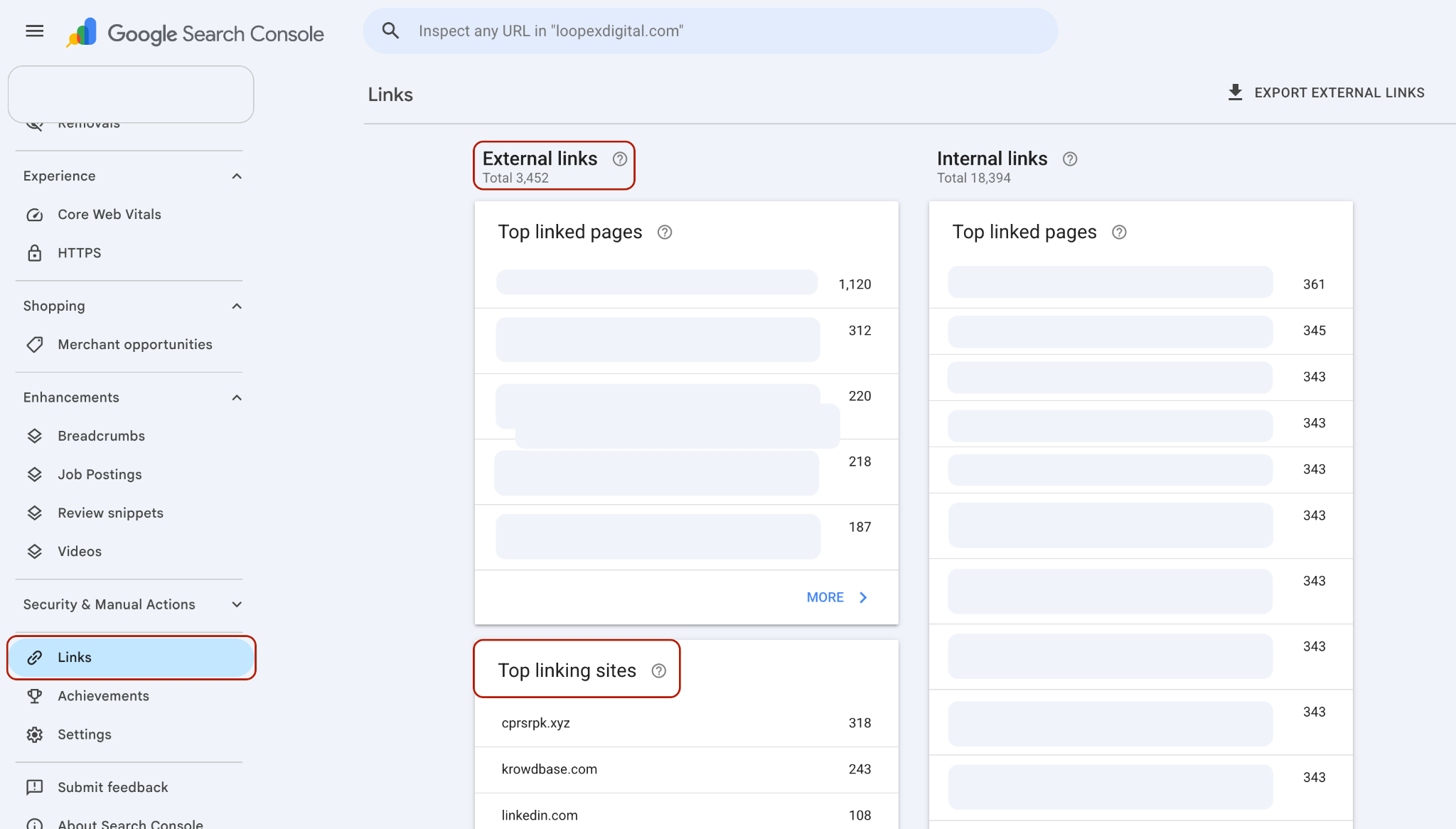Click the URL inspection search field

coord(710,31)
